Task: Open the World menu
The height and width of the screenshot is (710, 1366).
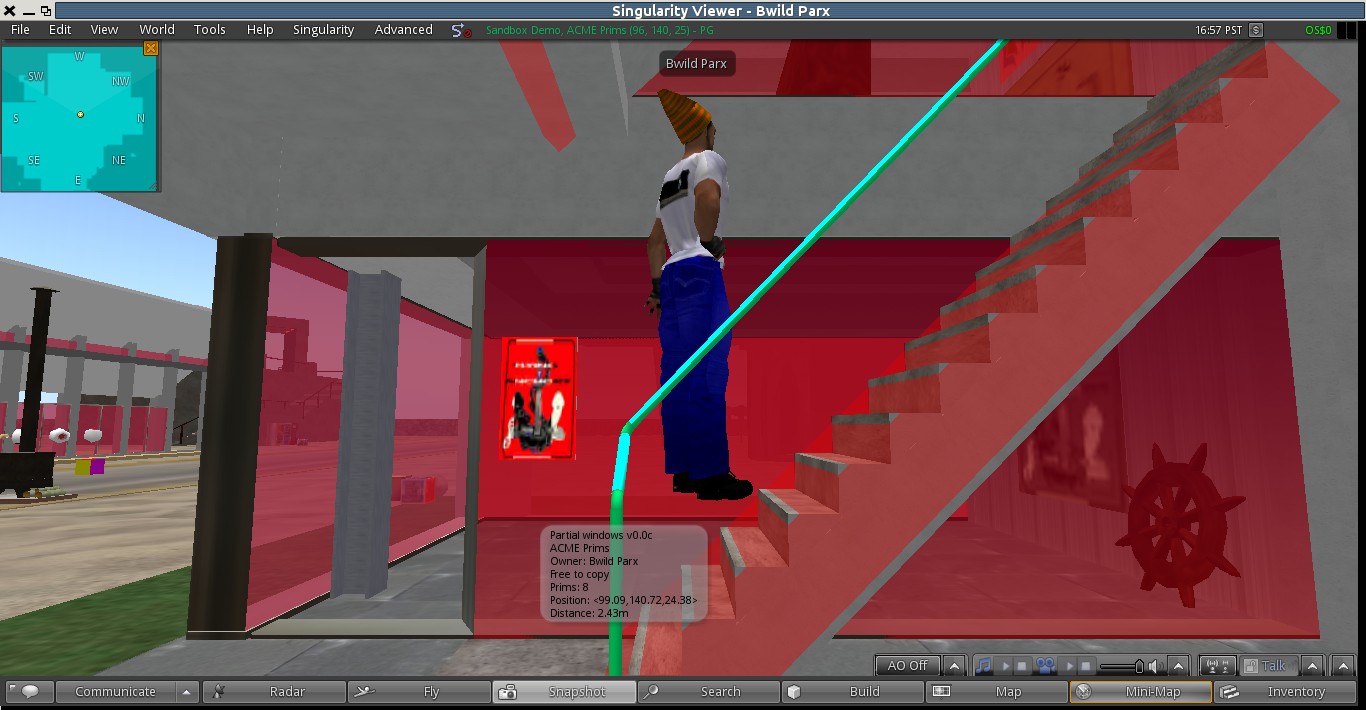Action: pos(157,30)
